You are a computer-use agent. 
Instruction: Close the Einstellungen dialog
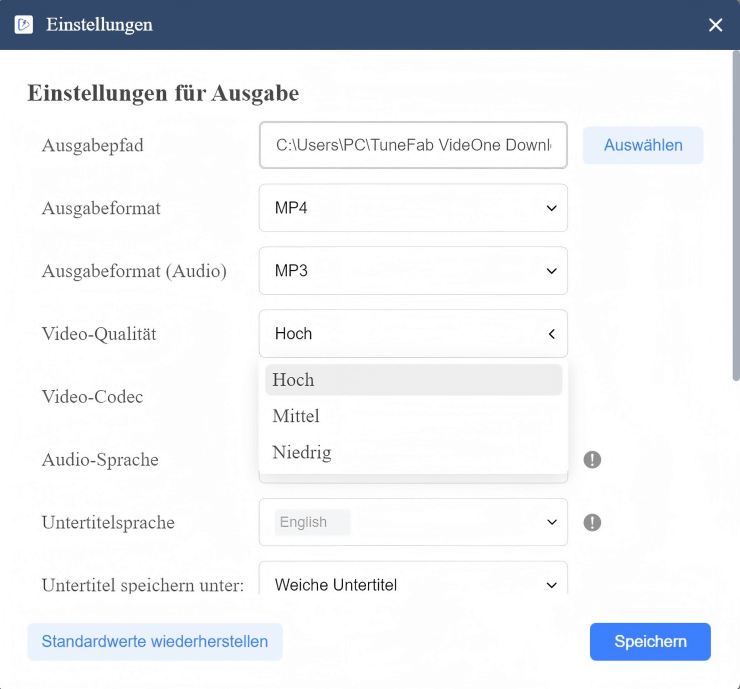coord(715,25)
